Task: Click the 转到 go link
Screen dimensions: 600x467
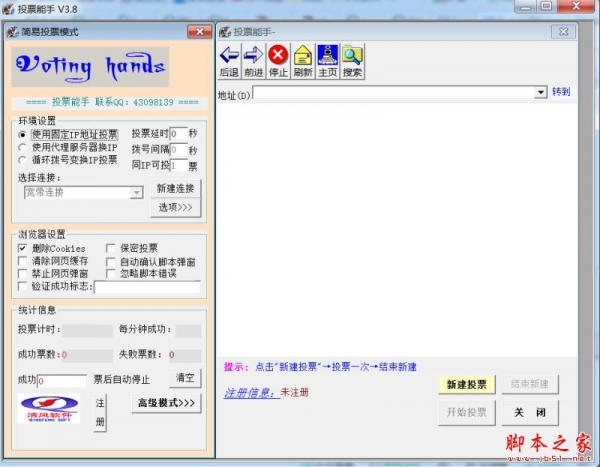Action: coord(561,91)
